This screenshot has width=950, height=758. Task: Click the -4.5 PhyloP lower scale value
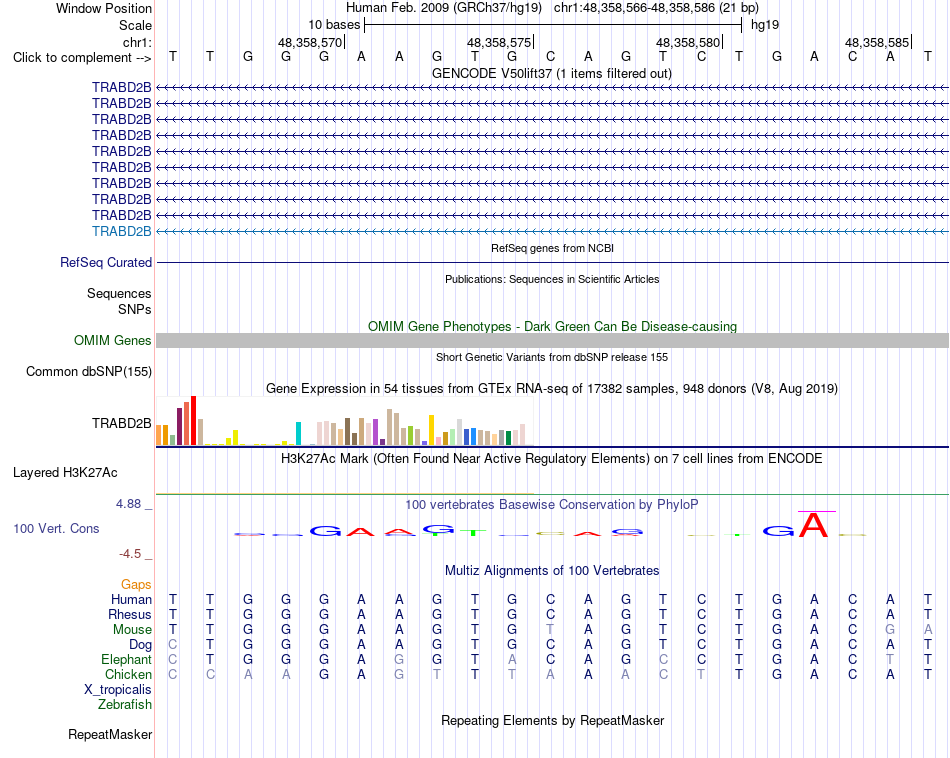pyautogui.click(x=130, y=554)
